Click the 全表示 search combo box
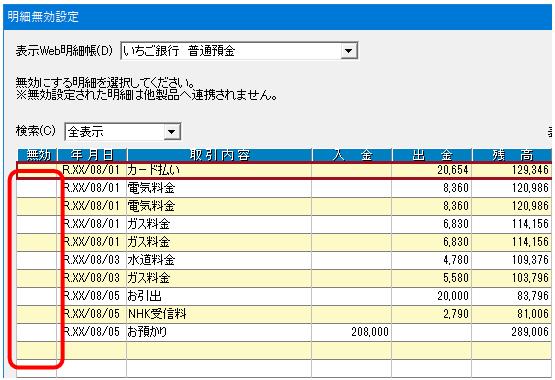Image resolution: width=555 pixels, height=380 pixels. tap(122, 132)
